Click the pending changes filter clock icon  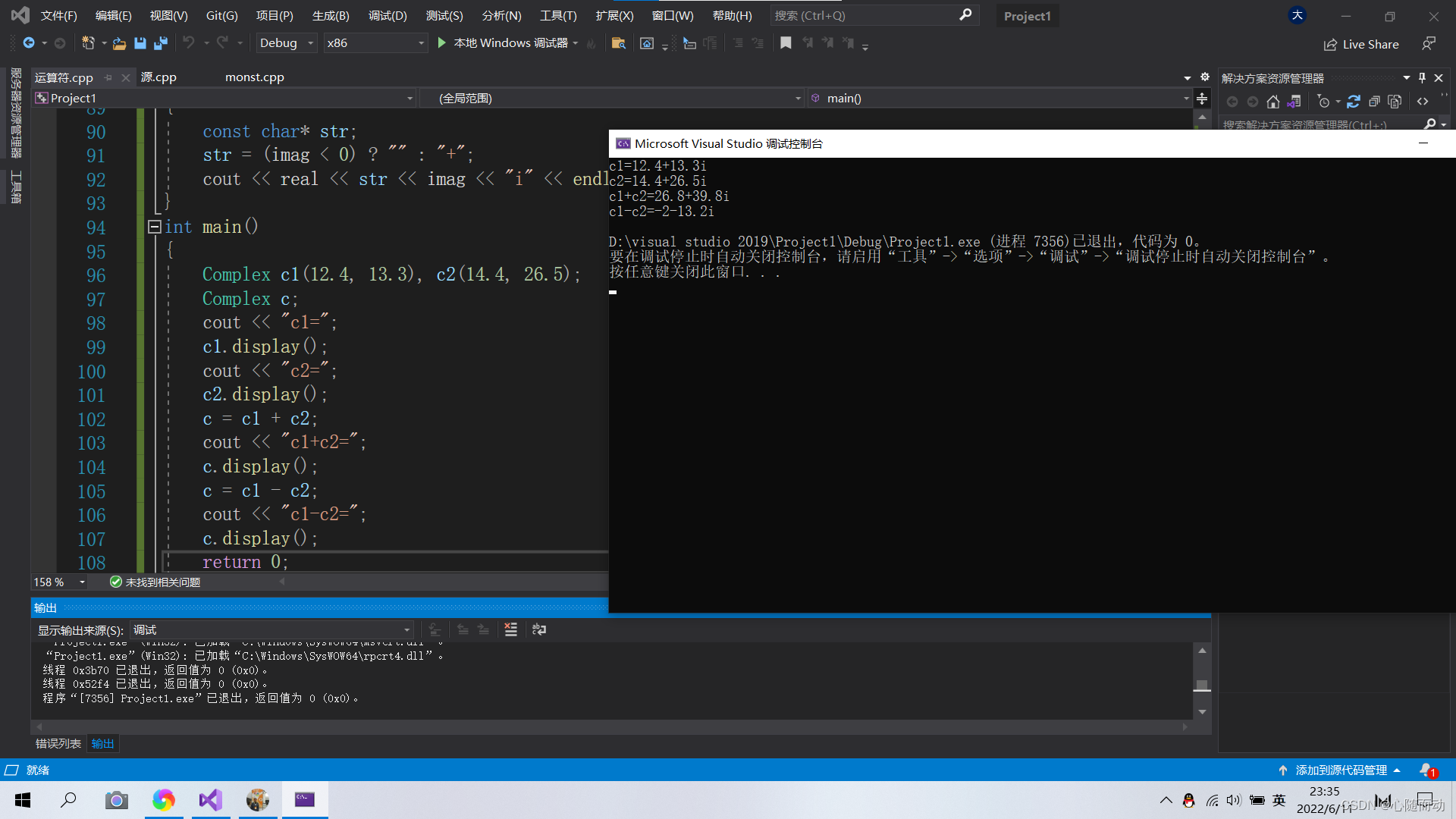click(1324, 101)
